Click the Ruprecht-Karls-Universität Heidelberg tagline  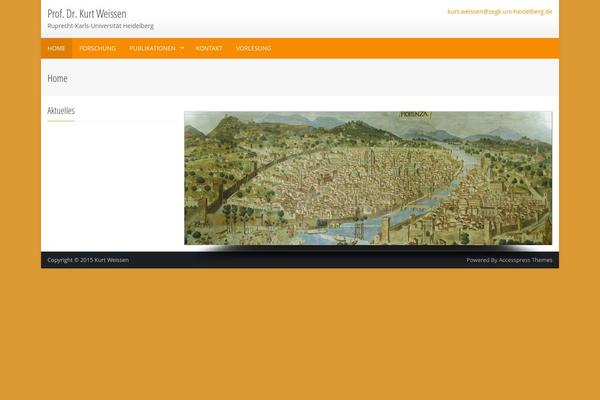tap(101, 26)
